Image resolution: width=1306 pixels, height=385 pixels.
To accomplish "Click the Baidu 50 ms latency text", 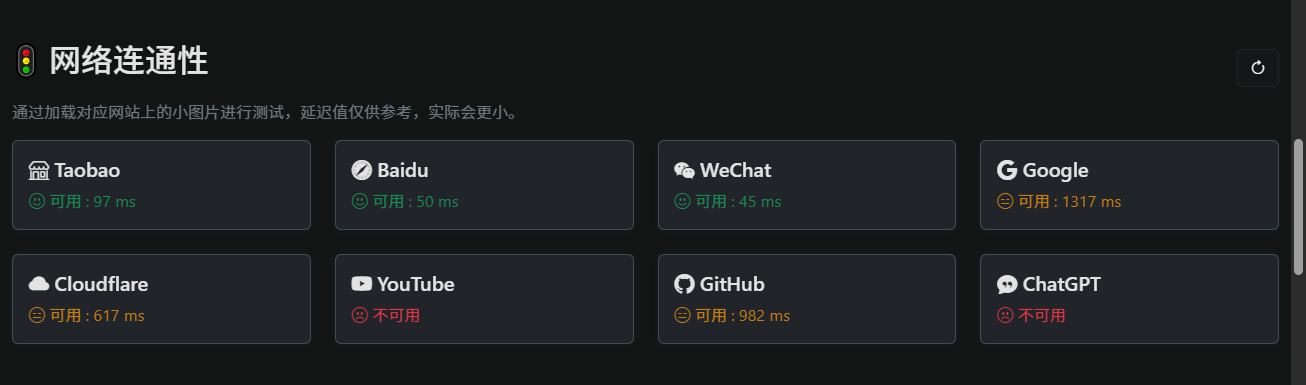I will [x=416, y=201].
